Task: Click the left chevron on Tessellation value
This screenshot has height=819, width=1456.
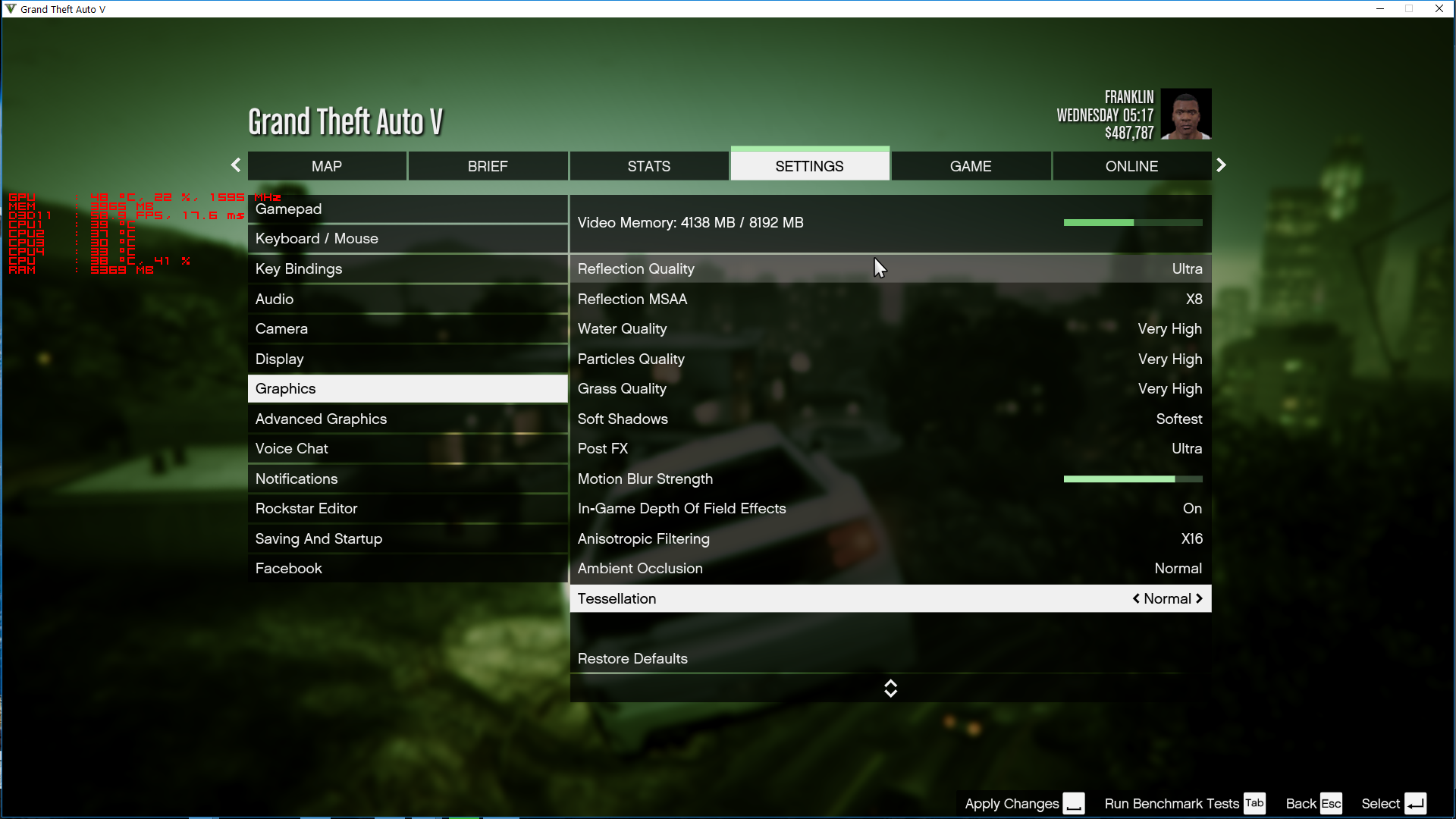Action: (1136, 598)
